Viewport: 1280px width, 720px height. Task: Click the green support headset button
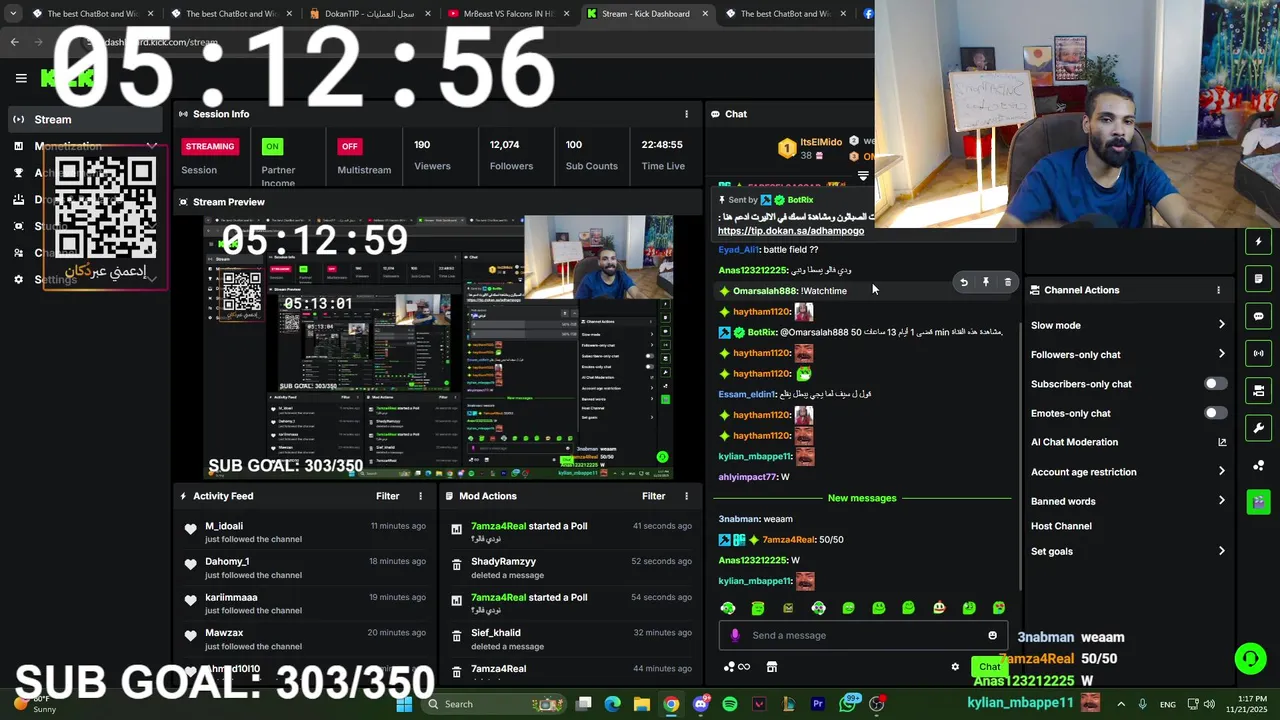(1250, 658)
